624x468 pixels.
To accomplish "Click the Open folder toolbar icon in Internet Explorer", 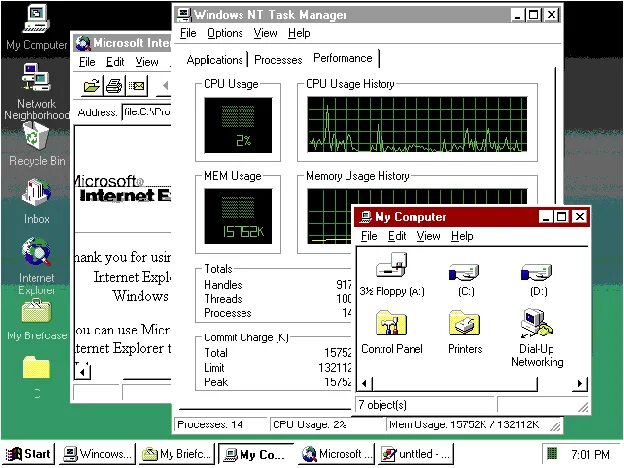I will coord(92,86).
